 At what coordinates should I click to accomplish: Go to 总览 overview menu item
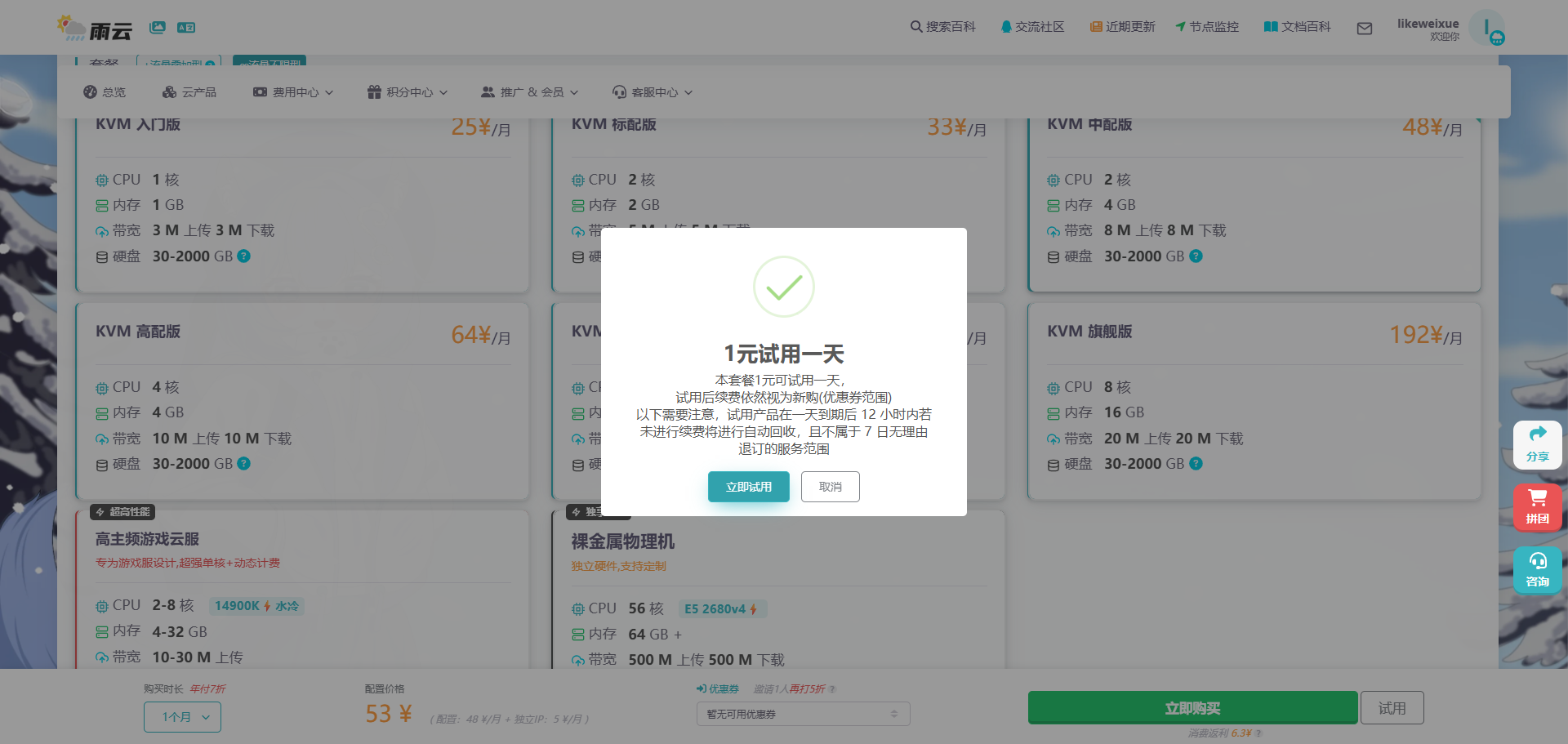coord(105,92)
